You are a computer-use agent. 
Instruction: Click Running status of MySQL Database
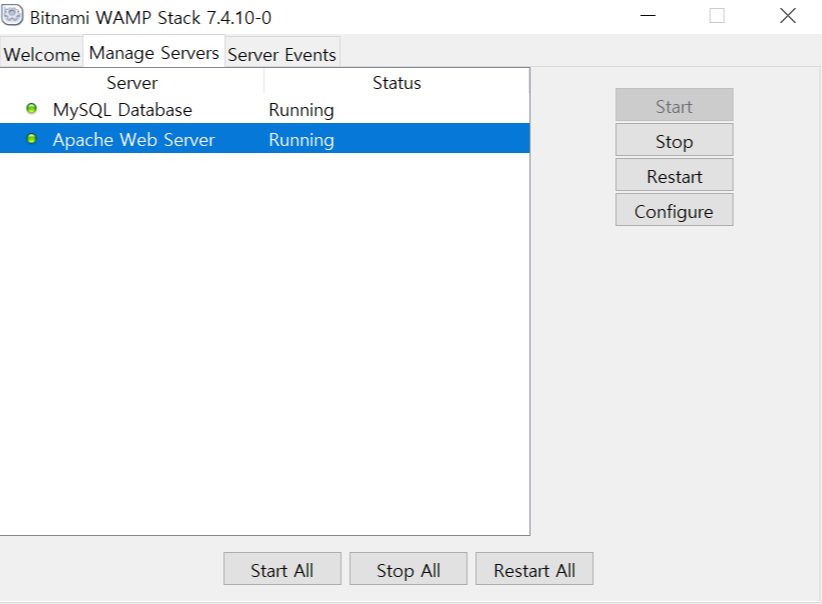[x=301, y=110]
